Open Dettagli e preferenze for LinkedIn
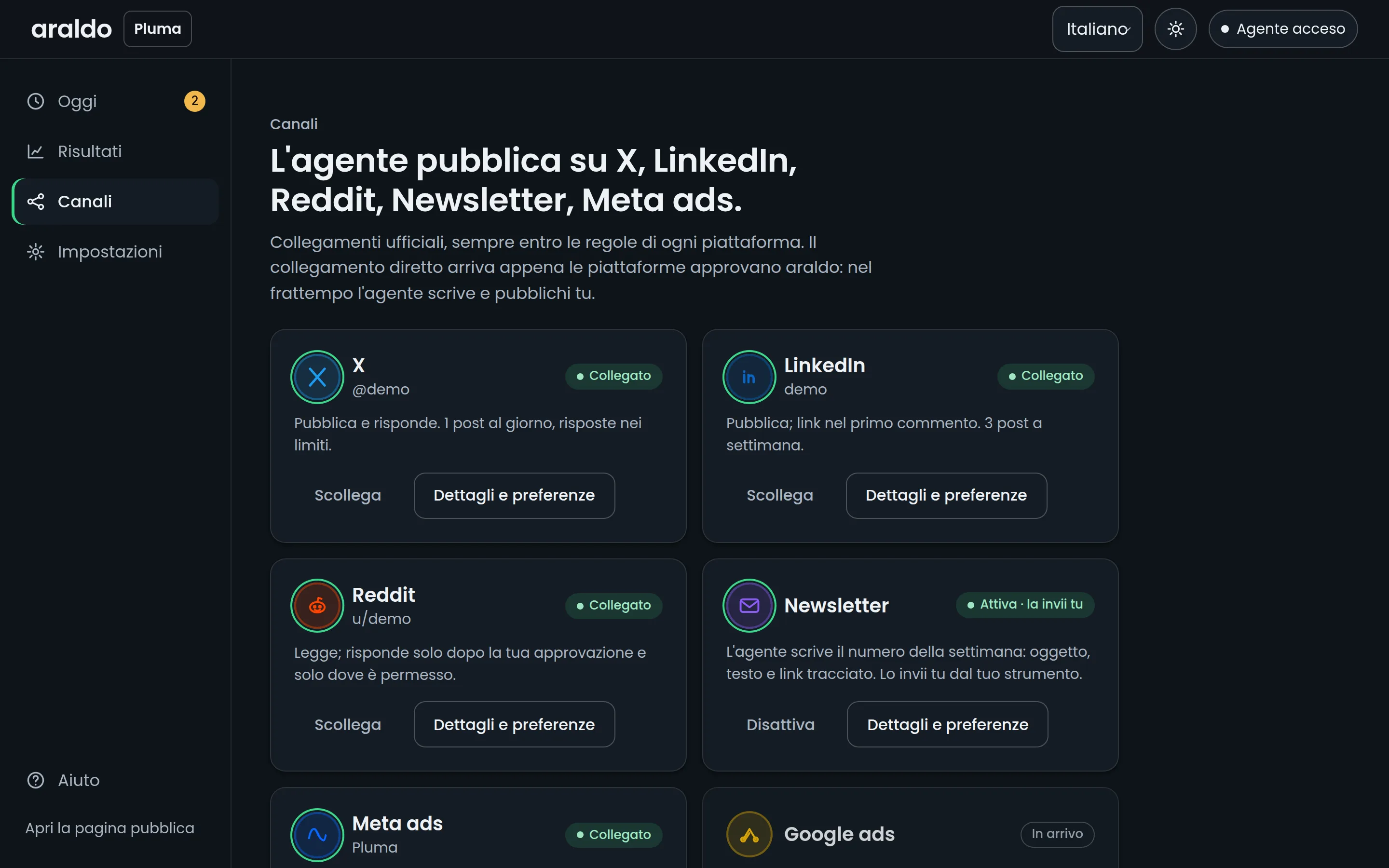 click(946, 495)
